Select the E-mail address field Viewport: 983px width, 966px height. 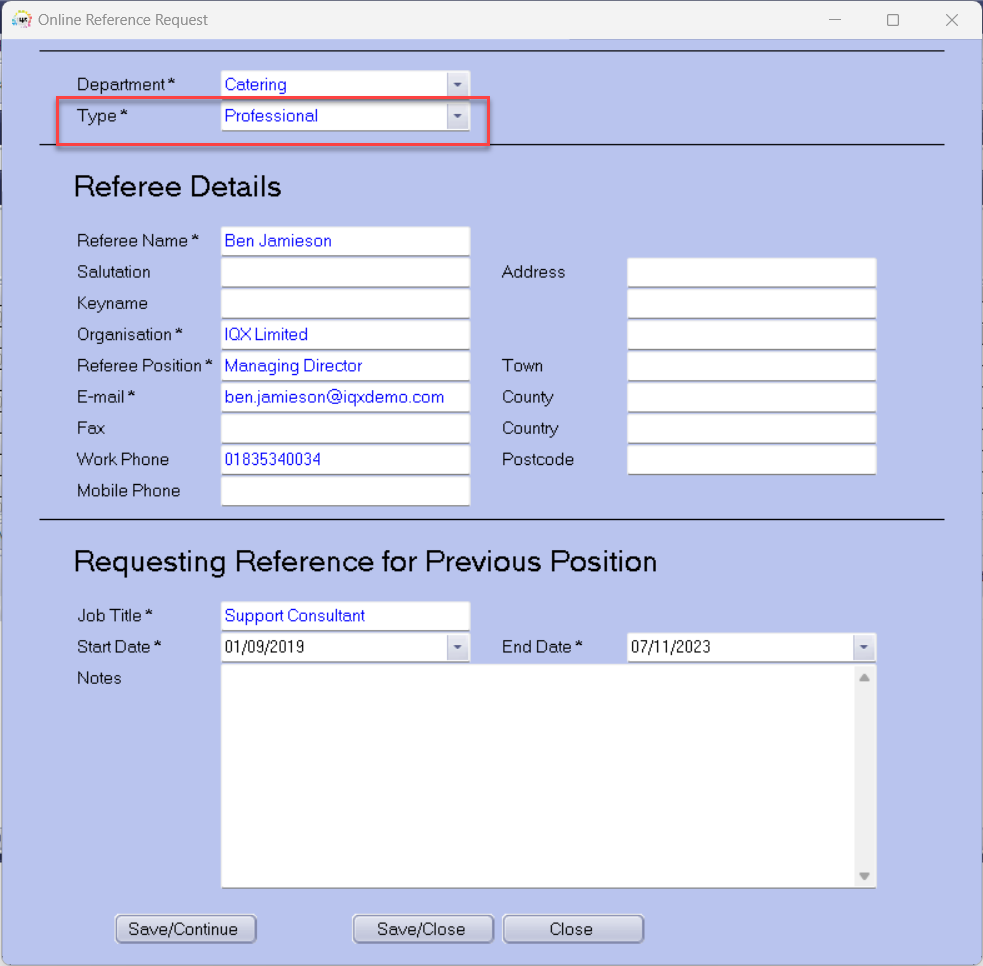pyautogui.click(x=345, y=397)
